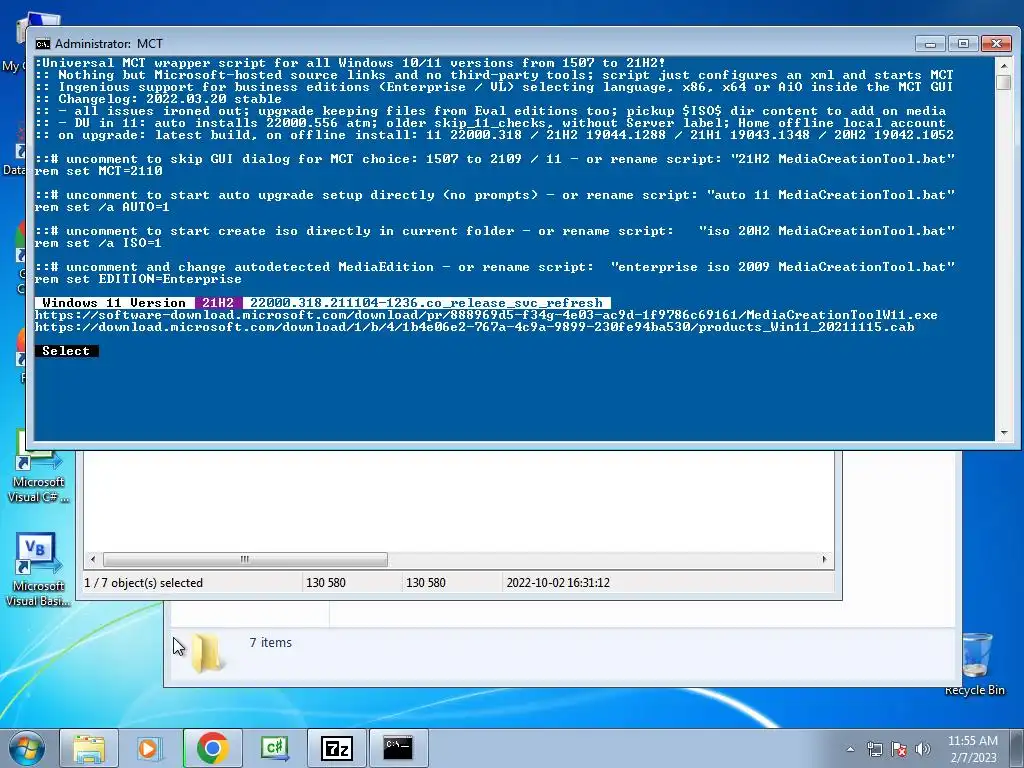The height and width of the screenshot is (768, 1024).
Task: Click the 'rem set MCT=2110' line
Action: pos(99,171)
